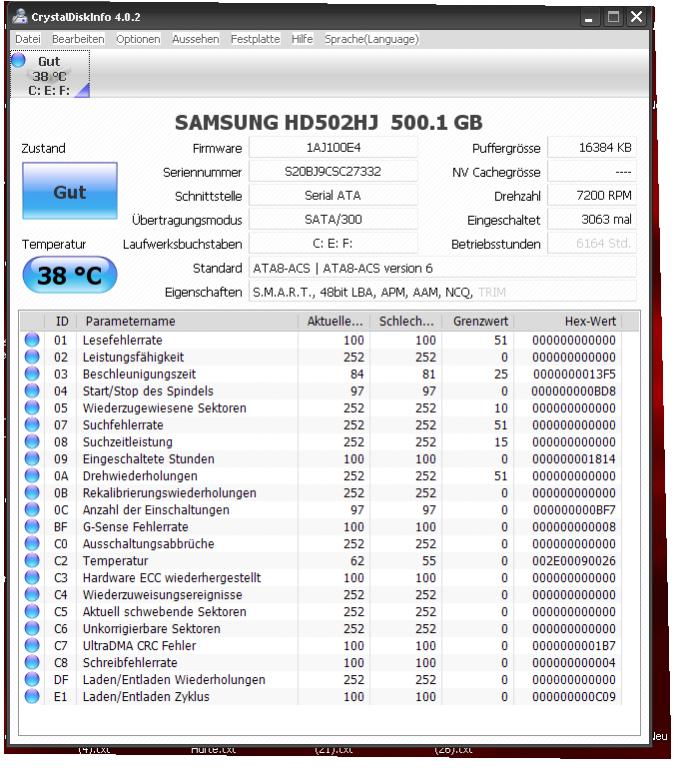The width and height of the screenshot is (681, 769).
Task: Click the status icon for Rekalibrierungswiederholungen
Action: (x=32, y=492)
